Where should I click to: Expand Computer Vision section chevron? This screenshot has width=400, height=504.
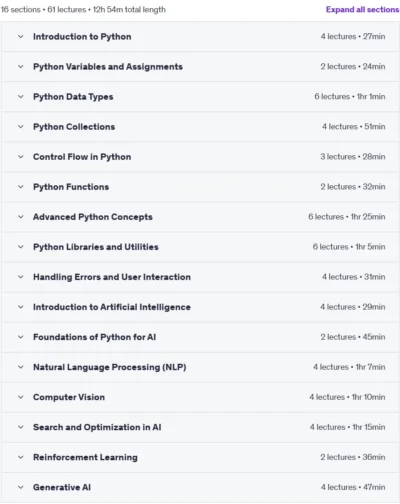point(21,397)
